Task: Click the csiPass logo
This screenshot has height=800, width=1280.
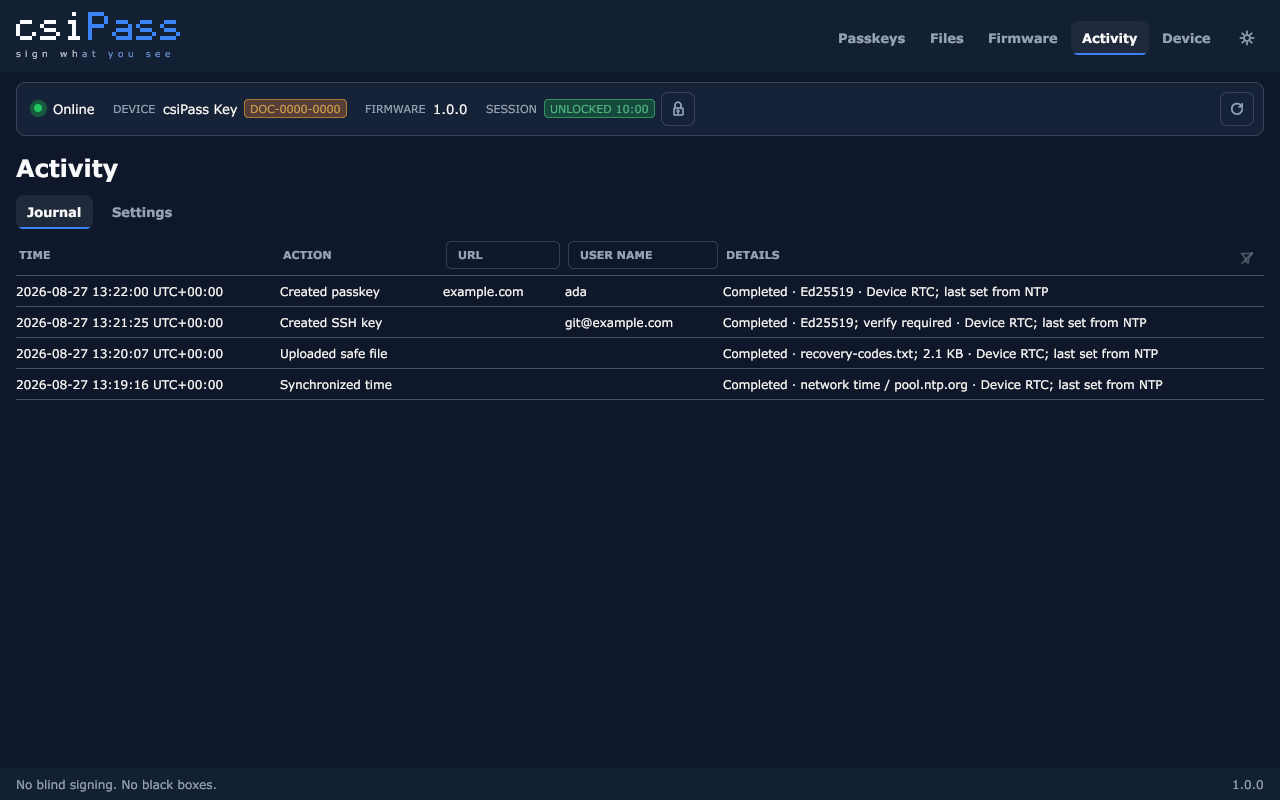Action: (x=97, y=35)
